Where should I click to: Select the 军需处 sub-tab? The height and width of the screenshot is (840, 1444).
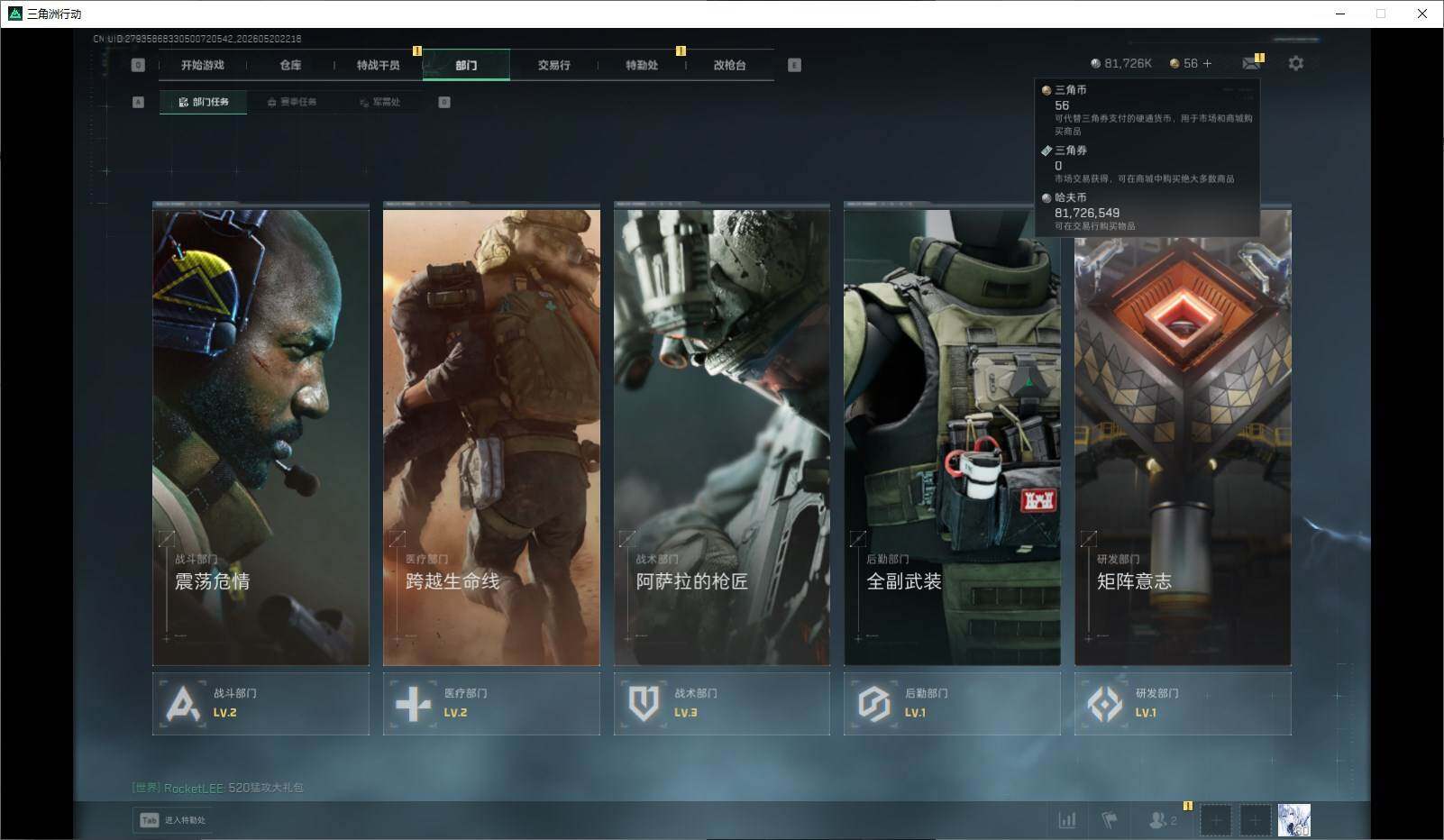[379, 102]
